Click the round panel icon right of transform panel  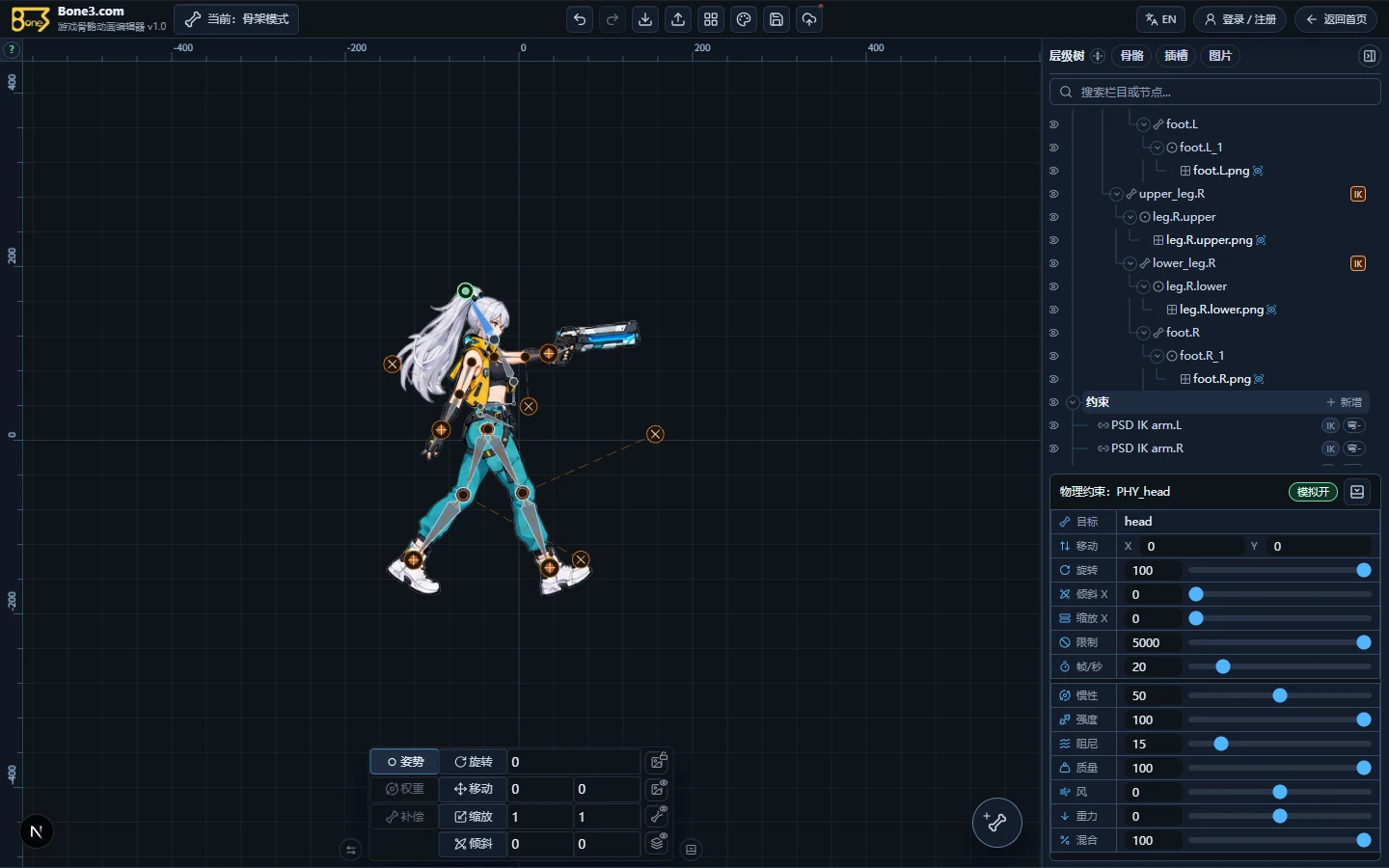tap(691, 850)
